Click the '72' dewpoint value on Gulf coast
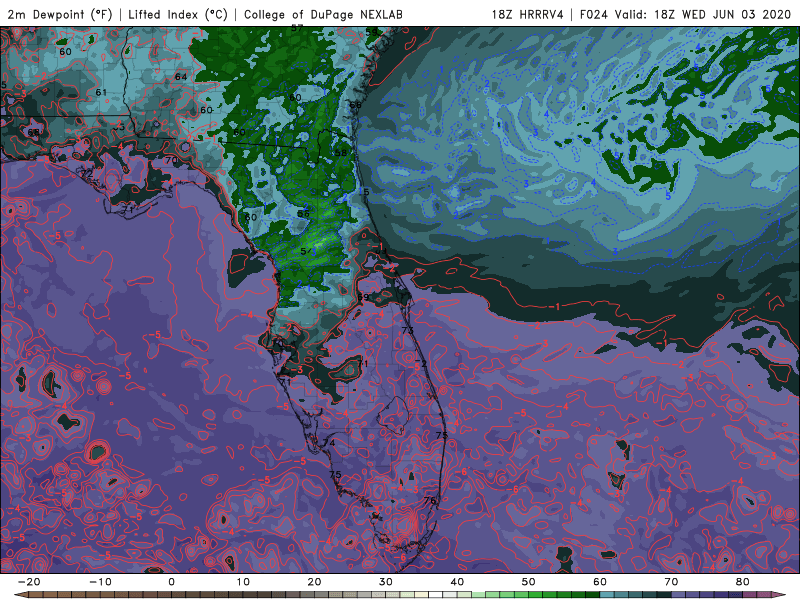The image size is (800, 600). [x=87, y=174]
